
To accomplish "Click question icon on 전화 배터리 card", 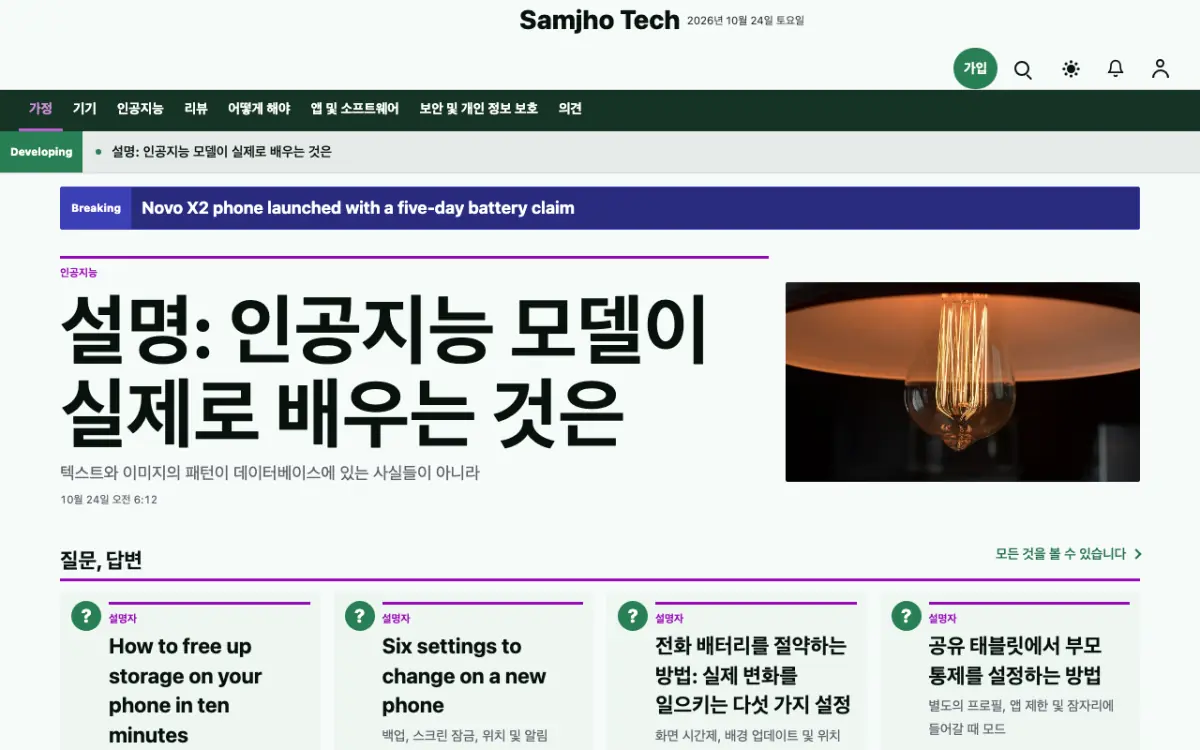I will pos(632,616).
